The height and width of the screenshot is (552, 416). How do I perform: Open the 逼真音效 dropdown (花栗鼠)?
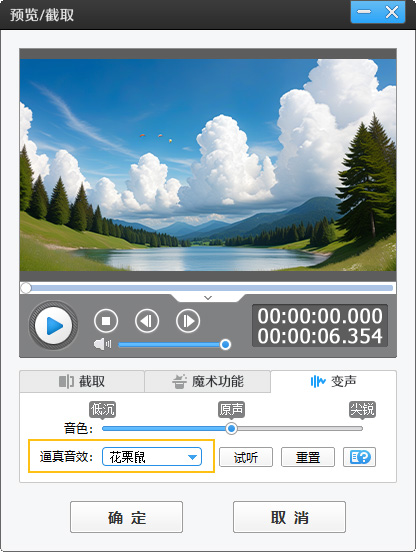pos(152,457)
